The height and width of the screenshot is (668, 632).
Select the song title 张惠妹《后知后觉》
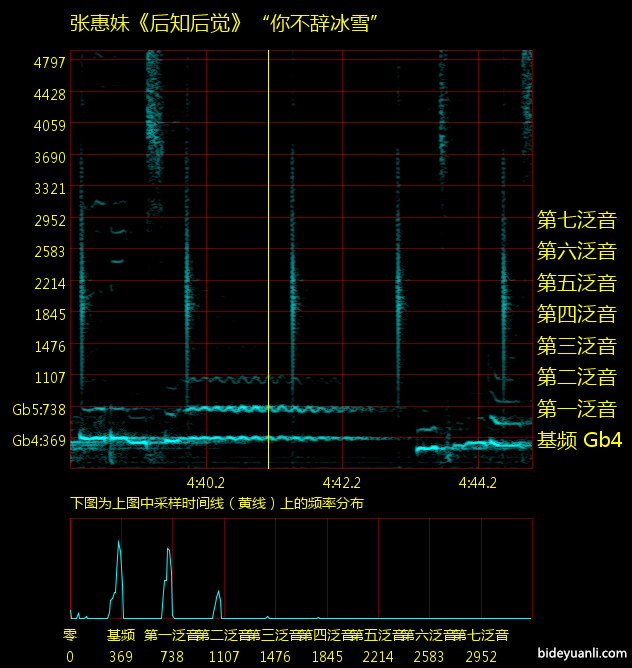click(157, 24)
